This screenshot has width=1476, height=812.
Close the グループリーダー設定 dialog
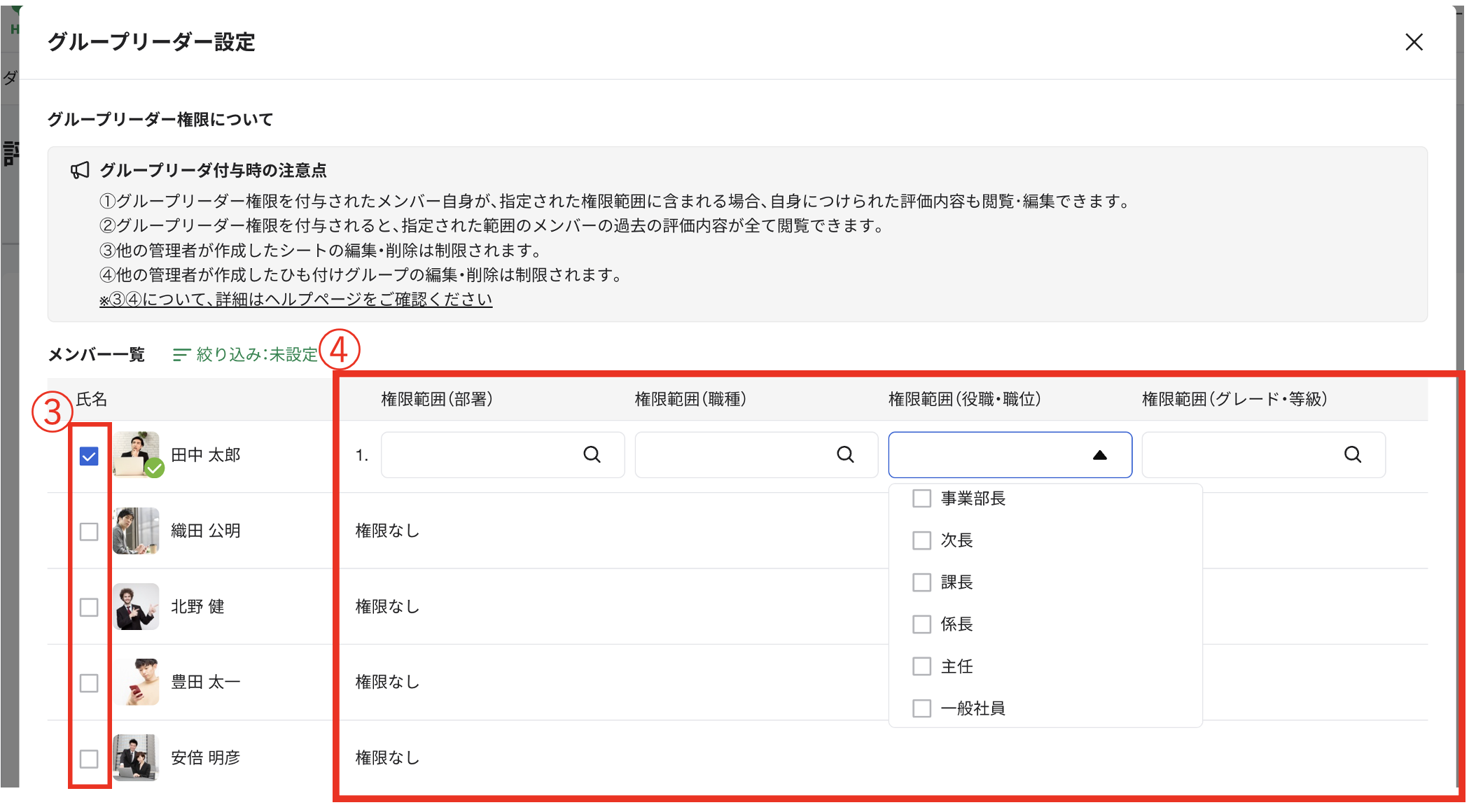coord(1414,42)
